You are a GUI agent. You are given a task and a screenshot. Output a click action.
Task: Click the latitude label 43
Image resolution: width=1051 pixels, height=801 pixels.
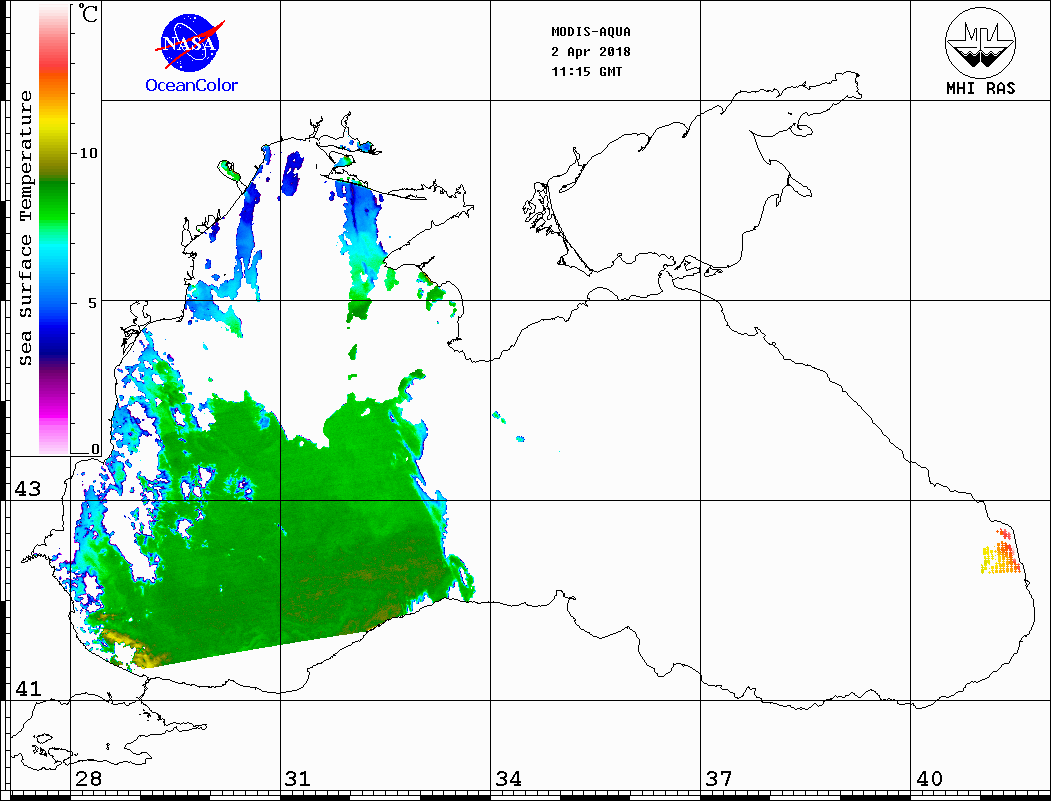point(27,489)
